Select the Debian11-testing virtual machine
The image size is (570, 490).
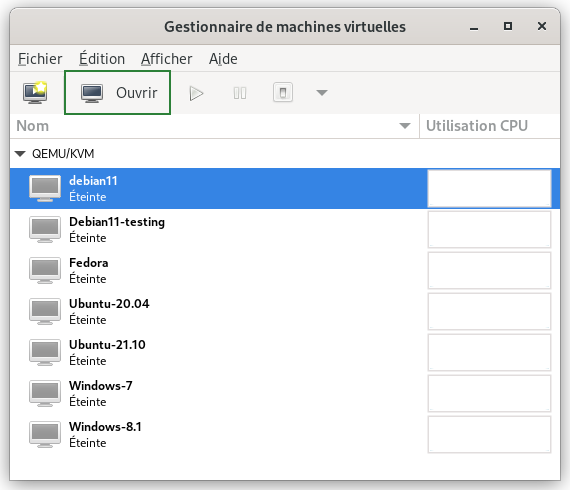pyautogui.click(x=285, y=229)
